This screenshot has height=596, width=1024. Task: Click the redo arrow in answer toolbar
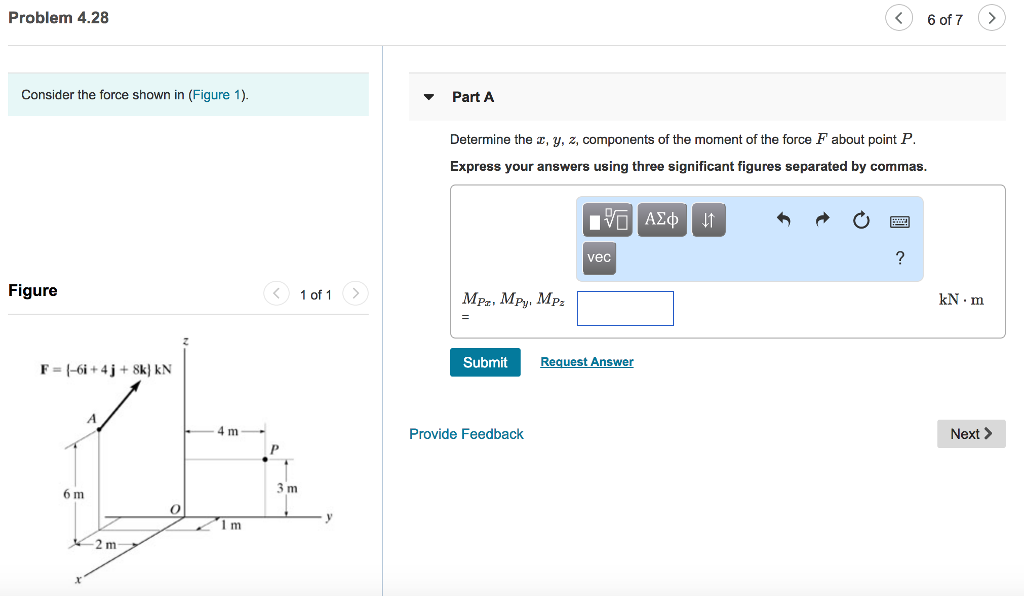tap(822, 219)
